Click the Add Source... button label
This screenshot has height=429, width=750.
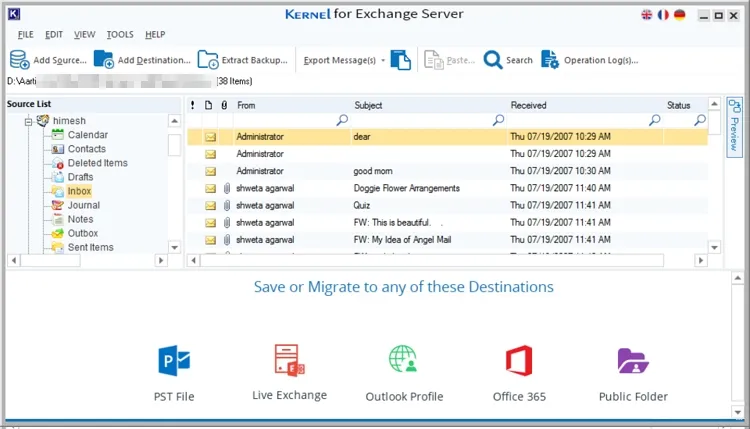tap(60, 60)
